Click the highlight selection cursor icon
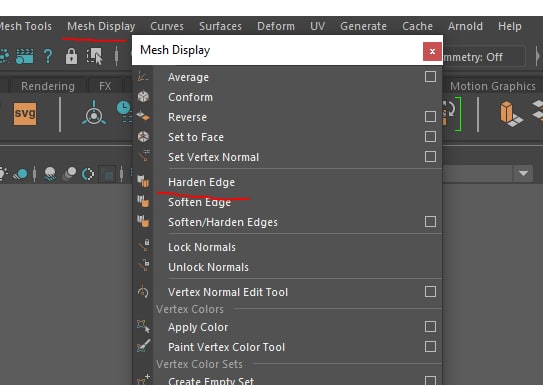This screenshot has width=543, height=385. tap(94, 56)
